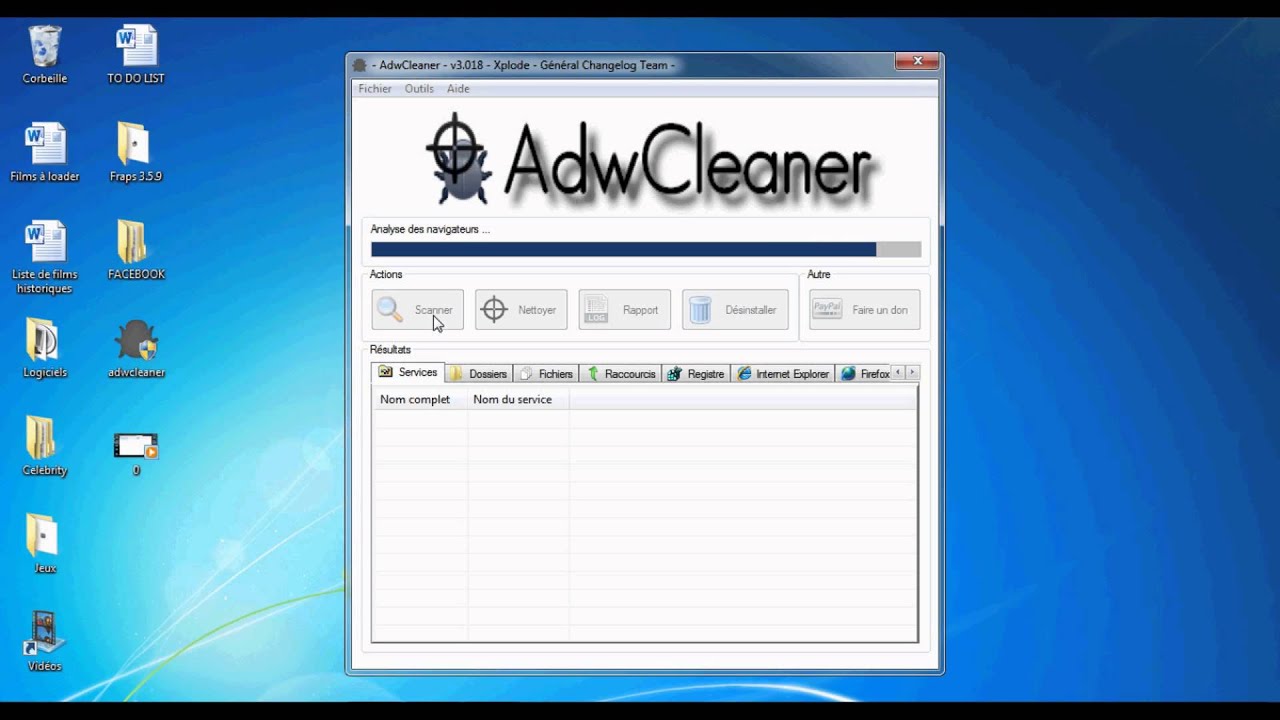
Task: Open the Vidéos shortcut icon
Action: [x=45, y=642]
